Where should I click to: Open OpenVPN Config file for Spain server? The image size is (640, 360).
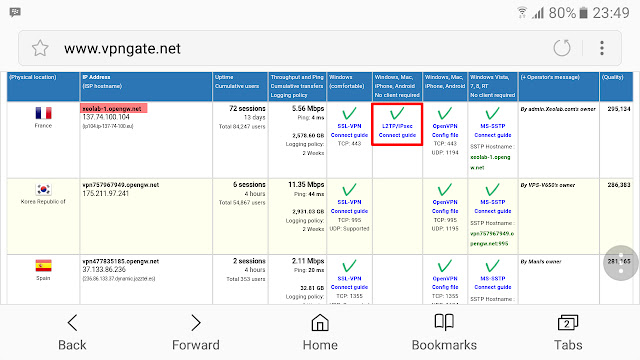(x=445, y=283)
